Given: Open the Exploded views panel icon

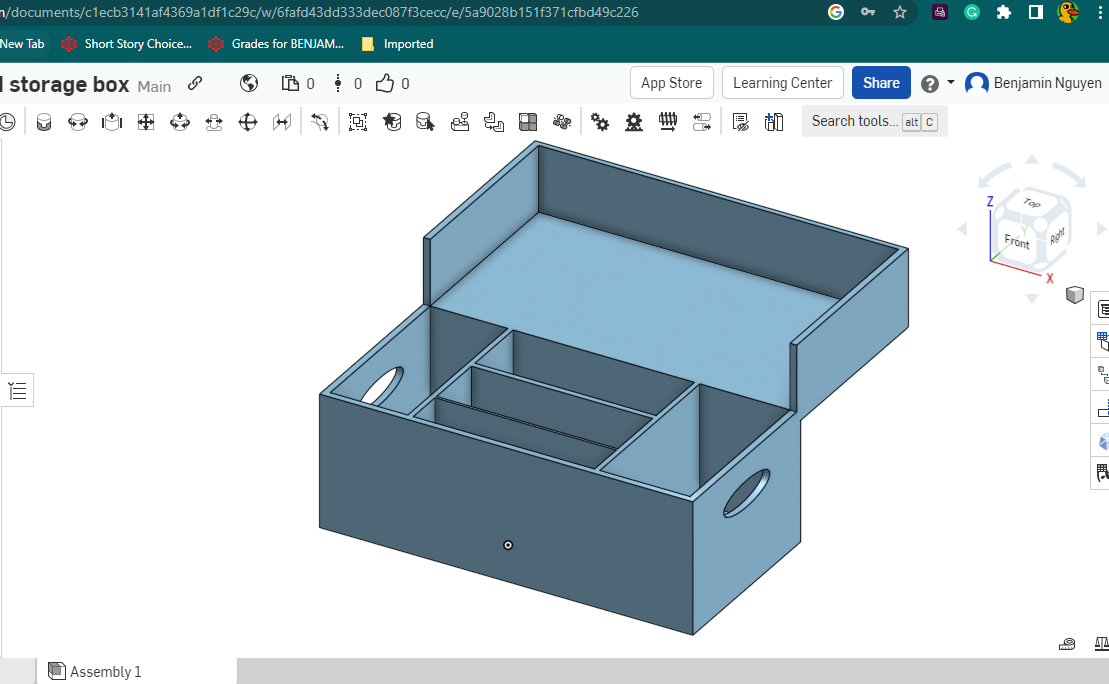Looking at the screenshot, I should 1100,375.
